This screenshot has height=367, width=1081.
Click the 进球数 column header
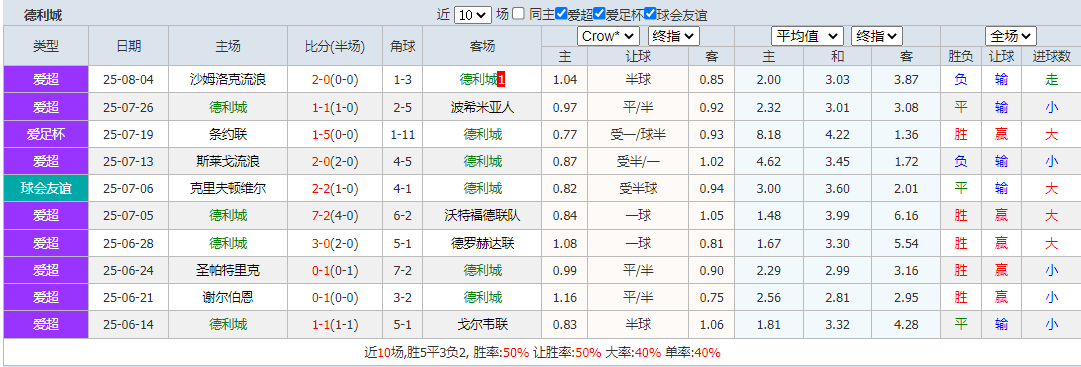tap(1051, 57)
